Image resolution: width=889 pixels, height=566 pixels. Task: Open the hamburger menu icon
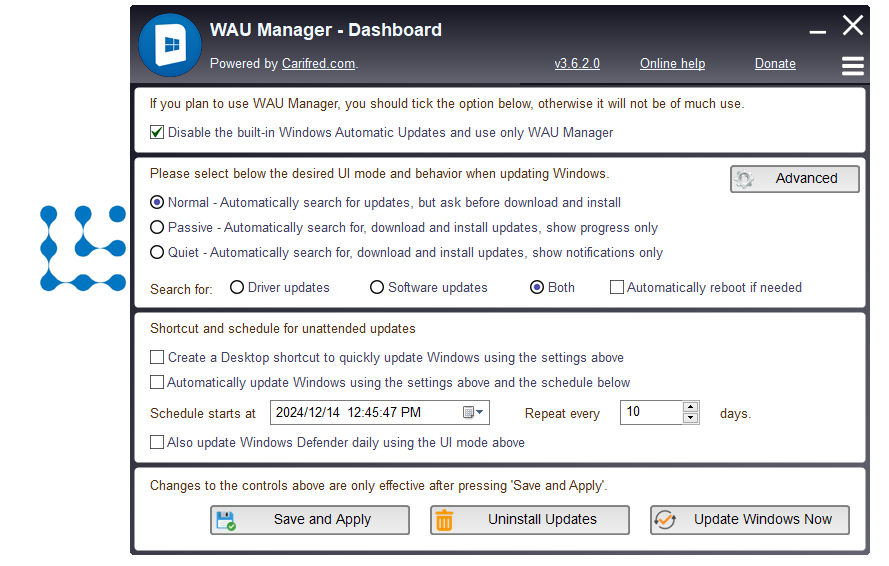[x=852, y=66]
